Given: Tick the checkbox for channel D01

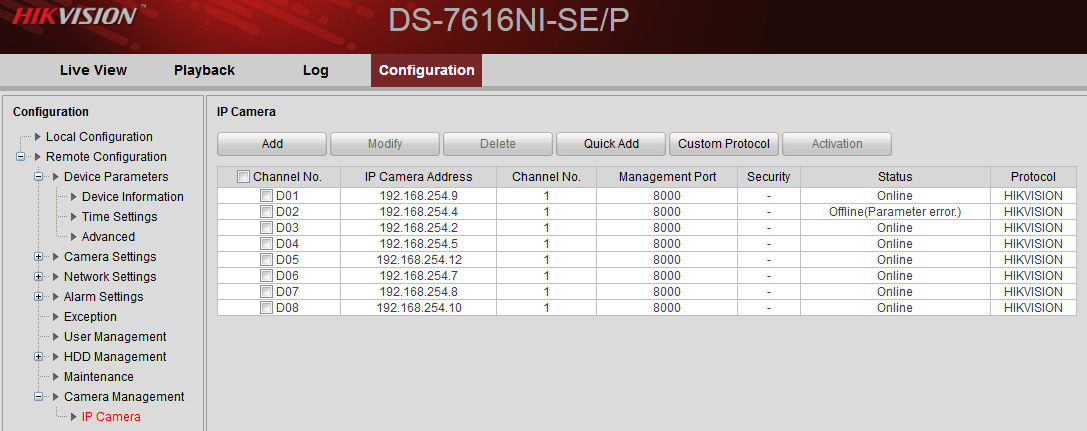Looking at the screenshot, I should 266,196.
